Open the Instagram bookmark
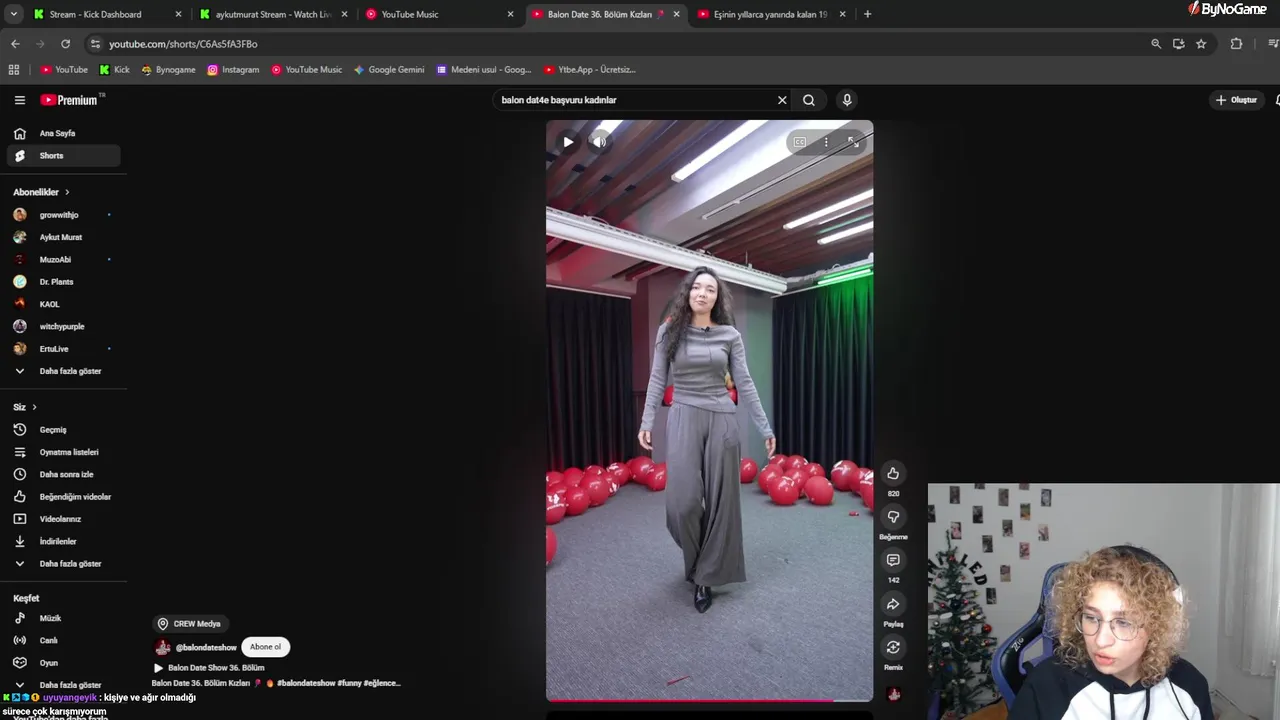Screen dimensions: 1280x720 pos(233,70)
